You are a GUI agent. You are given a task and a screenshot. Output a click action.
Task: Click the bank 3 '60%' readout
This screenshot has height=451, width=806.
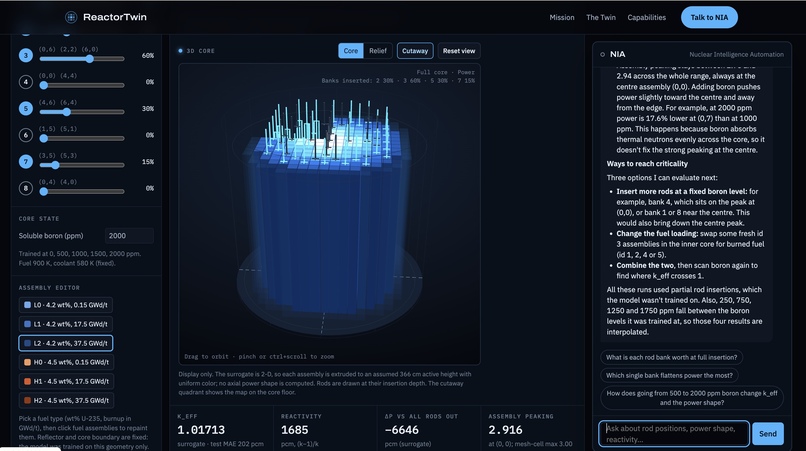click(x=148, y=56)
